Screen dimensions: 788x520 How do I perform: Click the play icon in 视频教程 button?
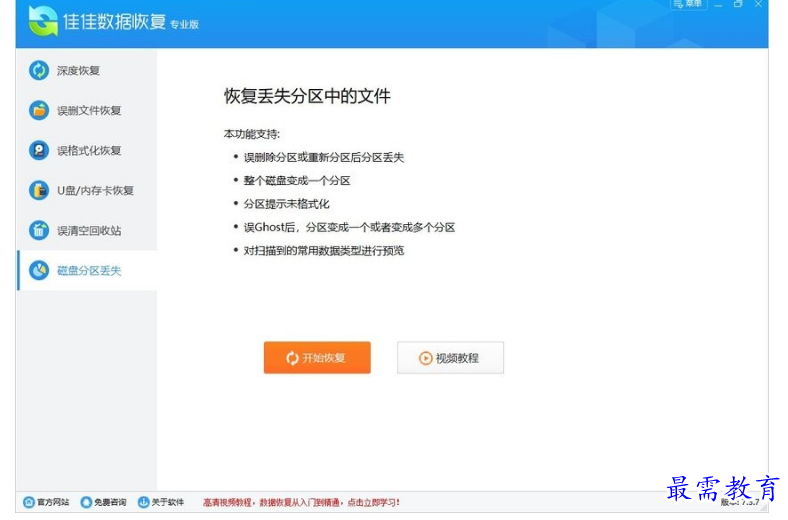[x=425, y=358]
